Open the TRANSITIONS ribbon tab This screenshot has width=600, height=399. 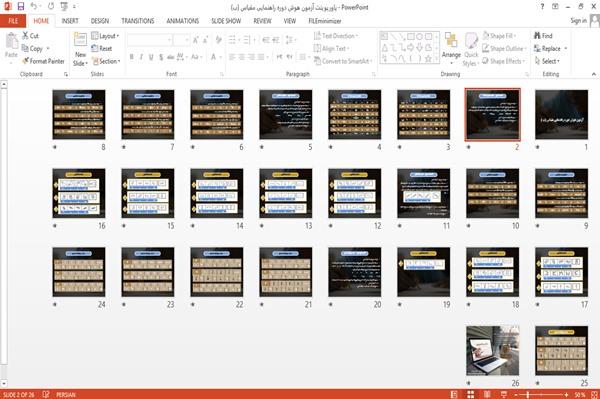click(138, 21)
